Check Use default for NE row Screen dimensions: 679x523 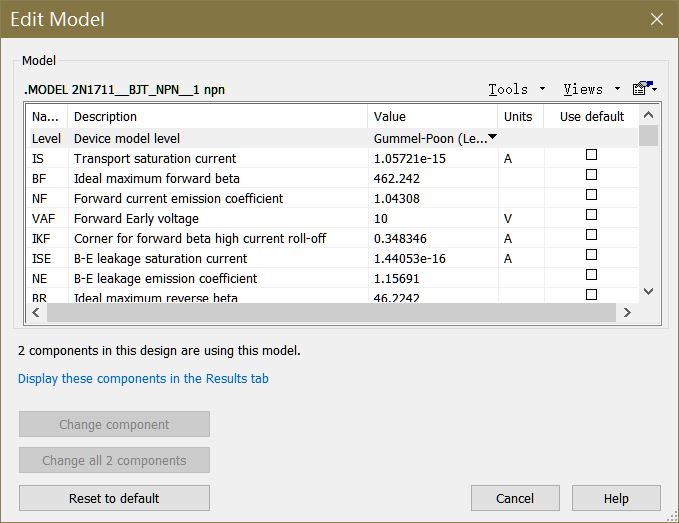591,274
